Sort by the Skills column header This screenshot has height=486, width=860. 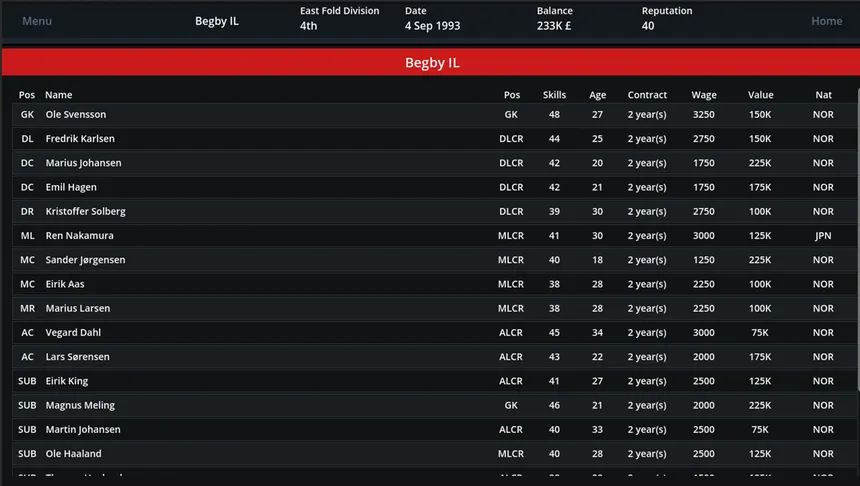(554, 95)
